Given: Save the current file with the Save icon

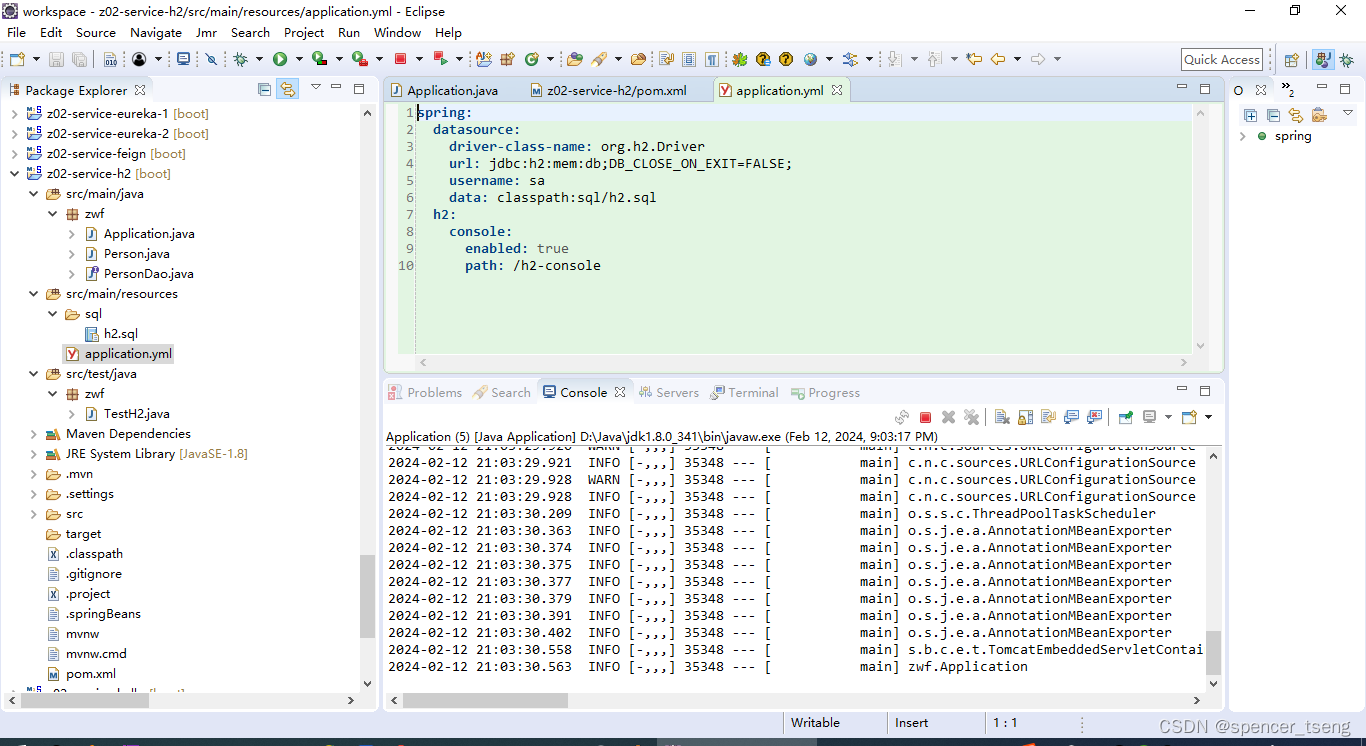Looking at the screenshot, I should 56,58.
